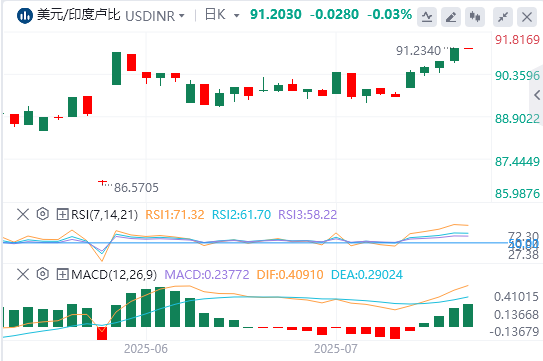Click the MACD(12,26,9) label
Screen dimensions: 543x361
[114, 275]
